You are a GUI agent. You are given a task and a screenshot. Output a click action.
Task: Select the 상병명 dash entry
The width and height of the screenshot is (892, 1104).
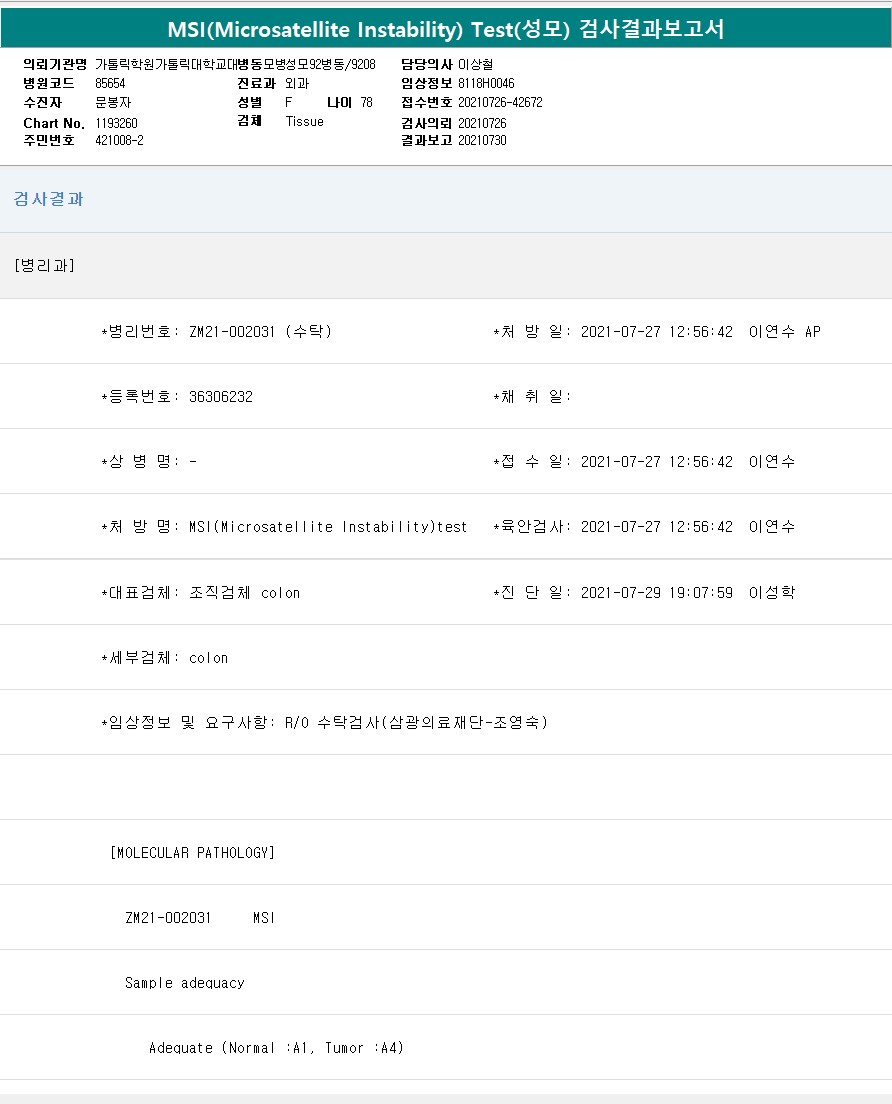click(x=149, y=462)
